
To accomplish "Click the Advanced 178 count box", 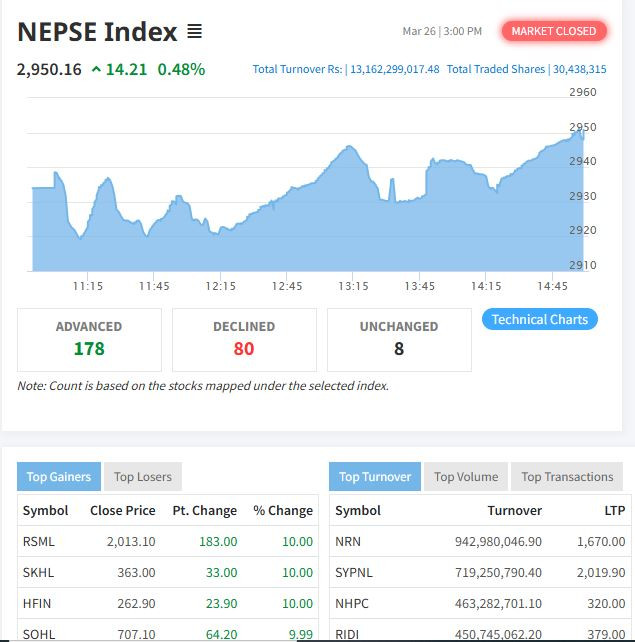I will point(89,339).
